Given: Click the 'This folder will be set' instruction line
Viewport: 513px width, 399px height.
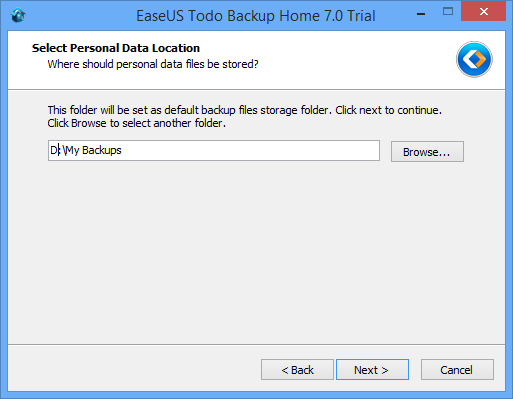Looking at the screenshot, I should point(245,110).
